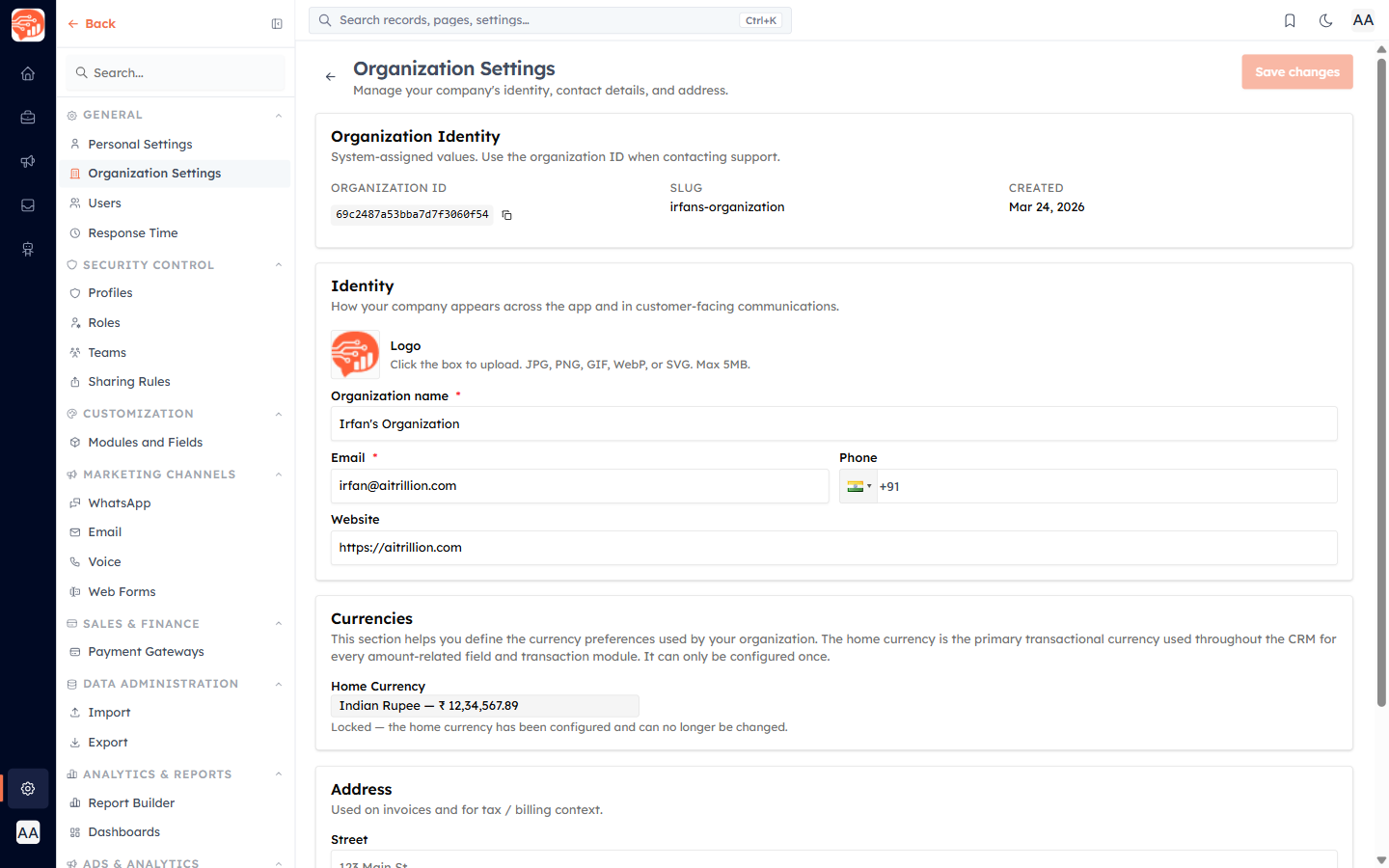Click the slug text irfans-organization
This screenshot has height=868, width=1389.
[727, 207]
